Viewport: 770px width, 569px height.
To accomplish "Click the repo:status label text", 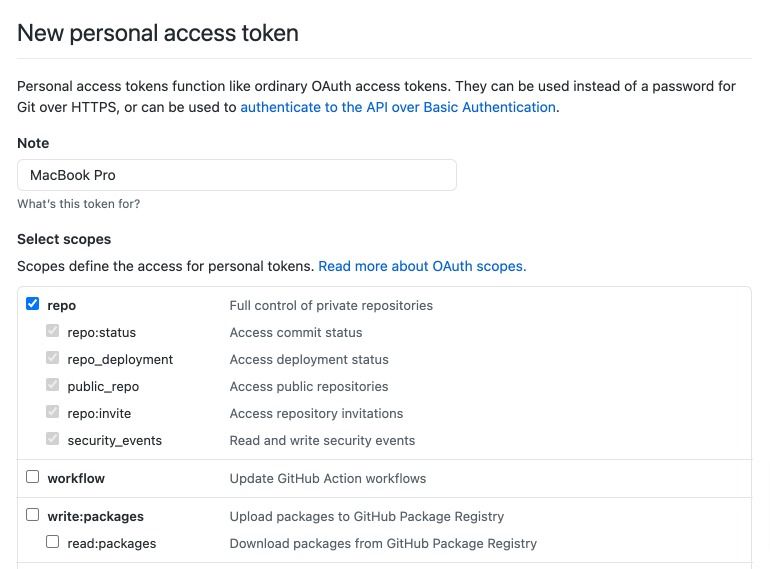I will click(102, 333).
